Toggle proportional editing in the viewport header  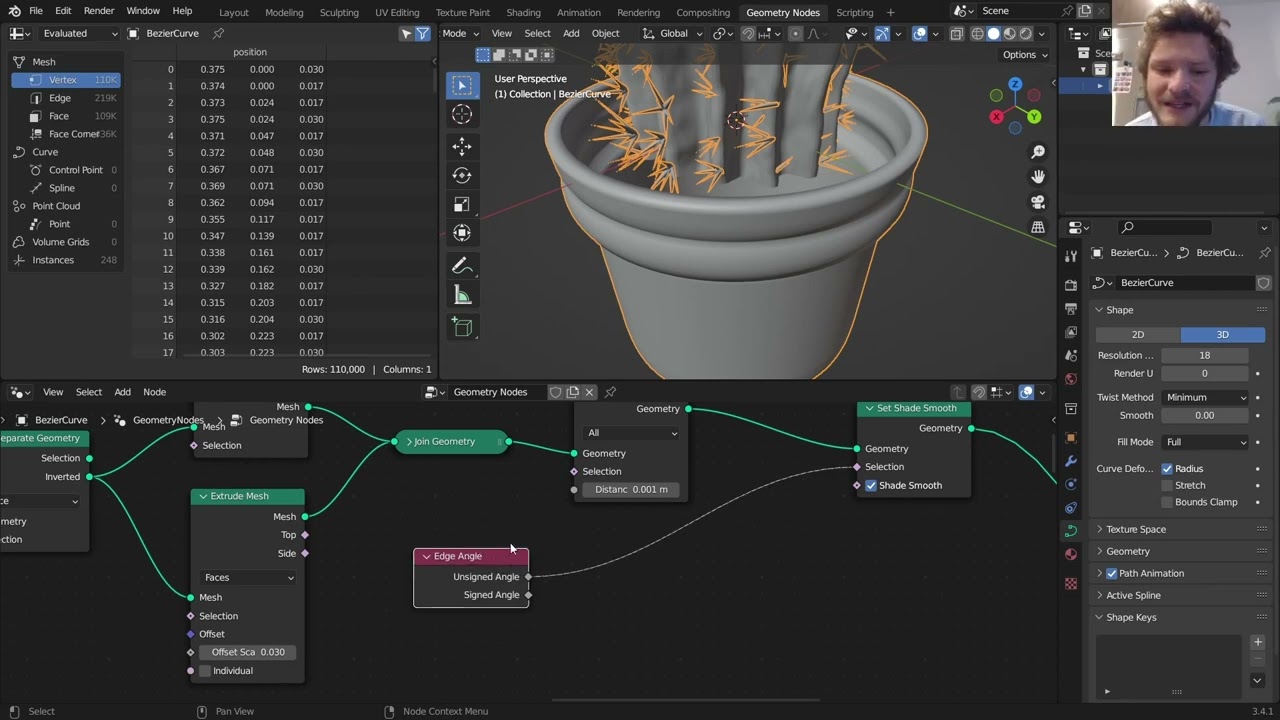795,33
